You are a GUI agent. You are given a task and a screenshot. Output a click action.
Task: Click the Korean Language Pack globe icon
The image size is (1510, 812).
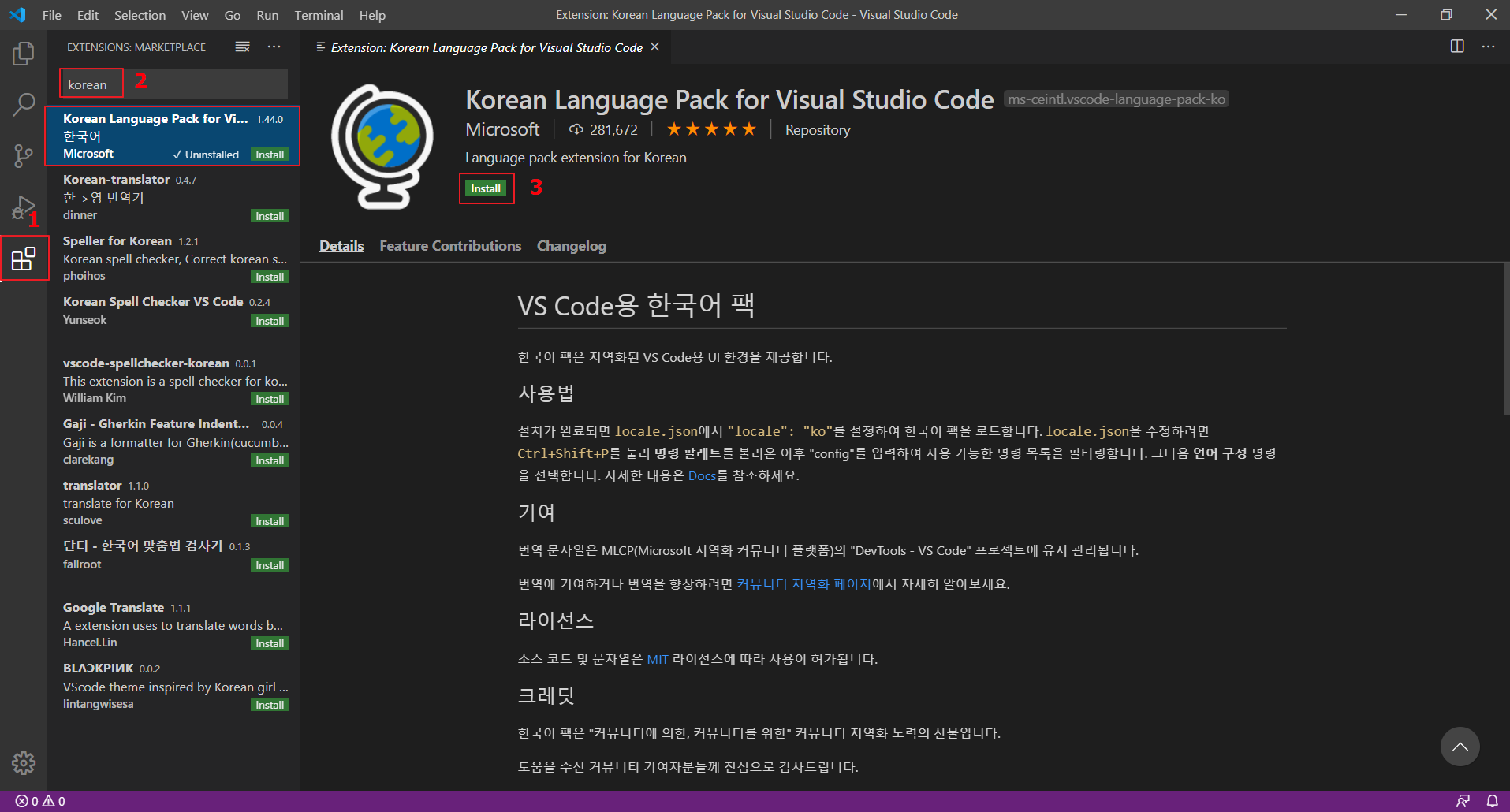[x=382, y=147]
